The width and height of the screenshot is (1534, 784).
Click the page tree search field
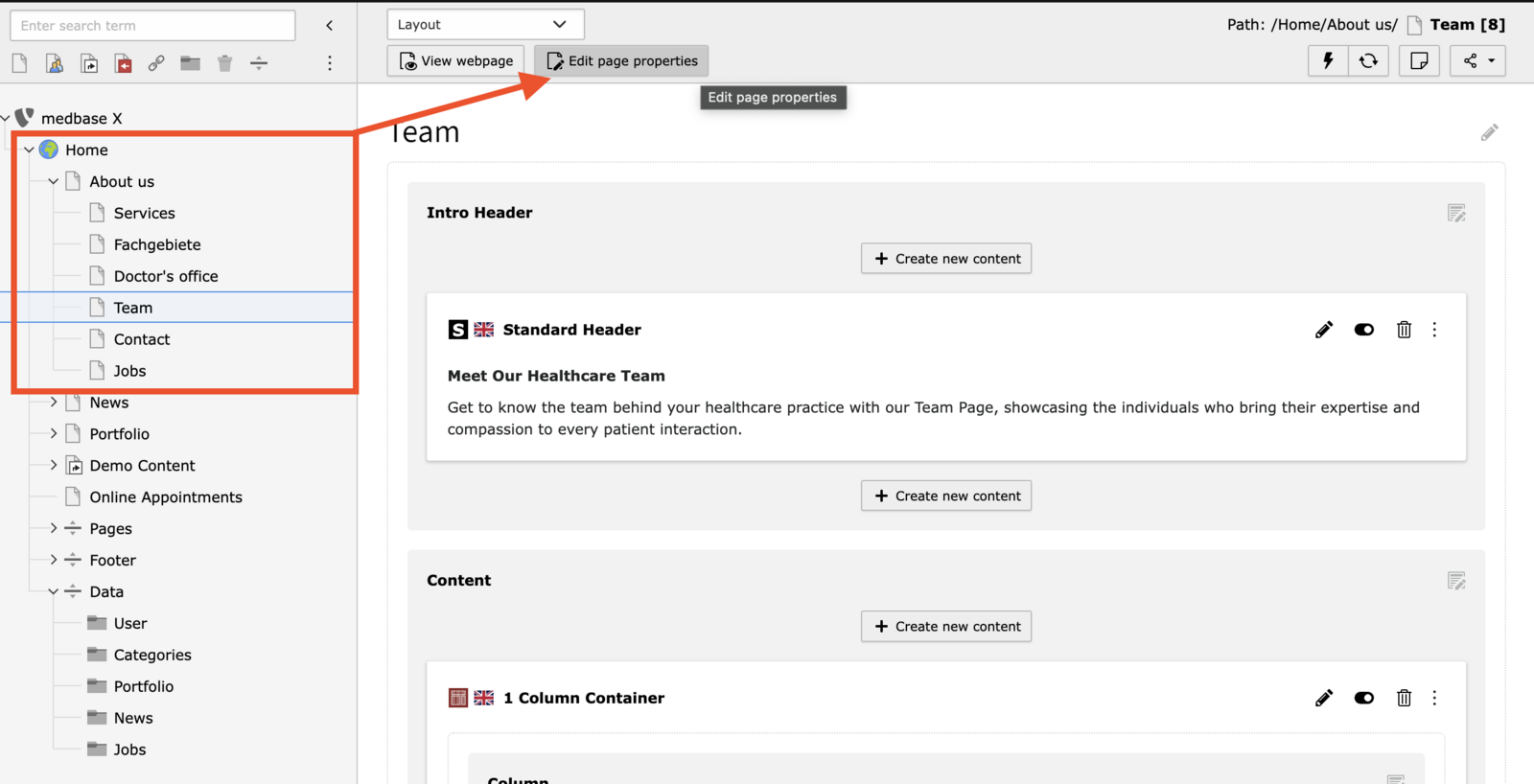[x=152, y=26]
